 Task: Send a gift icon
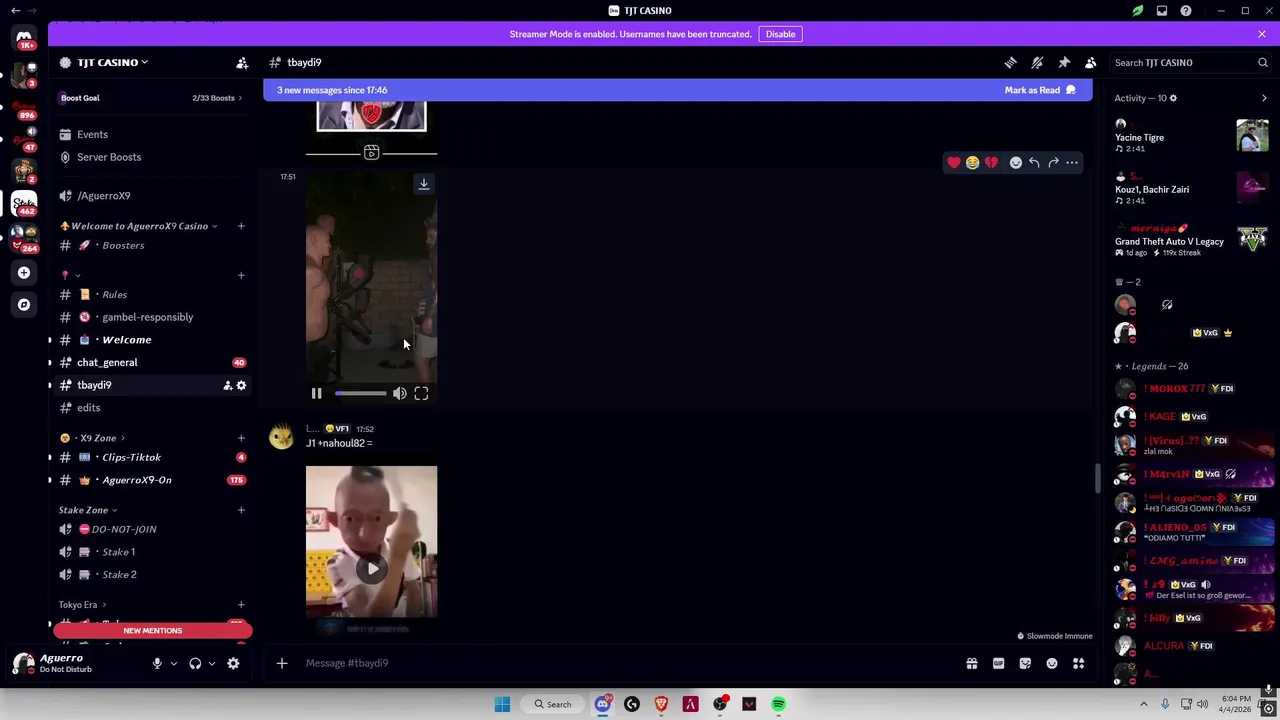(x=972, y=663)
